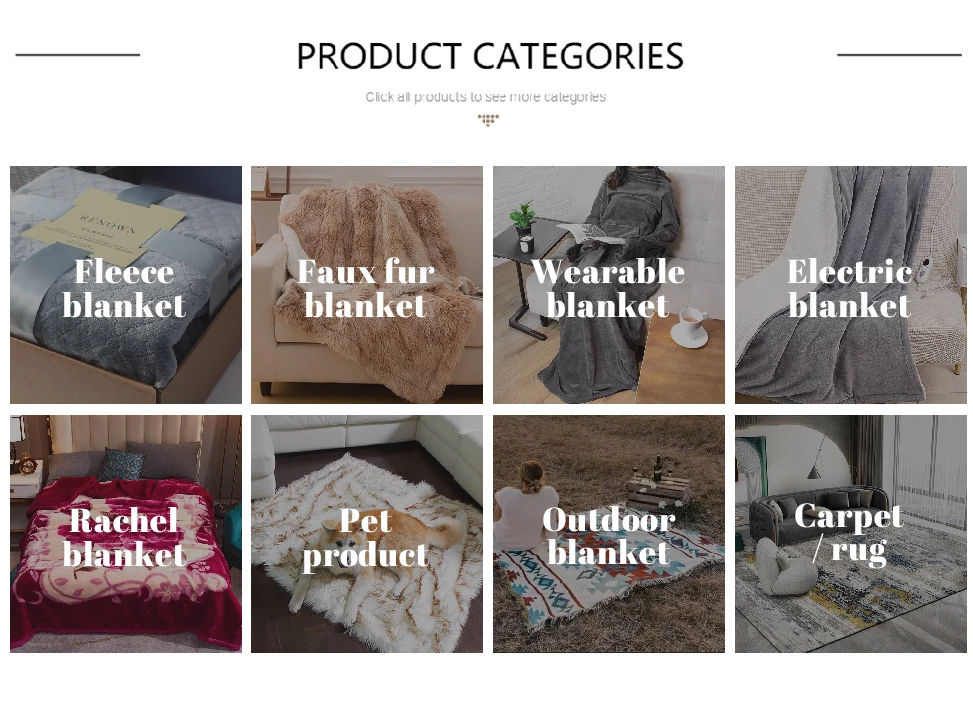Click the 'Fleece blanket' text label
The height and width of the screenshot is (705, 973).
pos(124,289)
